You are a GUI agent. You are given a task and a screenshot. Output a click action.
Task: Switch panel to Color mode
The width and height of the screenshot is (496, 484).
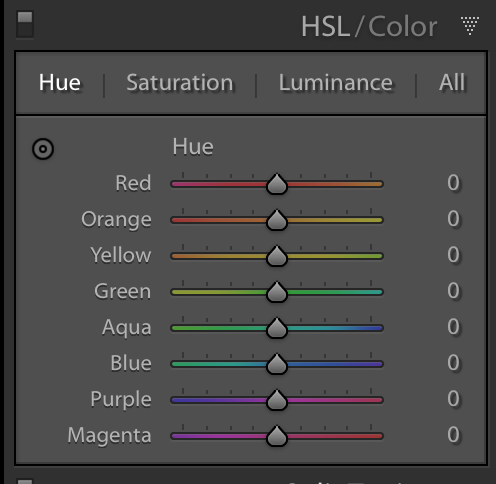pos(403,27)
